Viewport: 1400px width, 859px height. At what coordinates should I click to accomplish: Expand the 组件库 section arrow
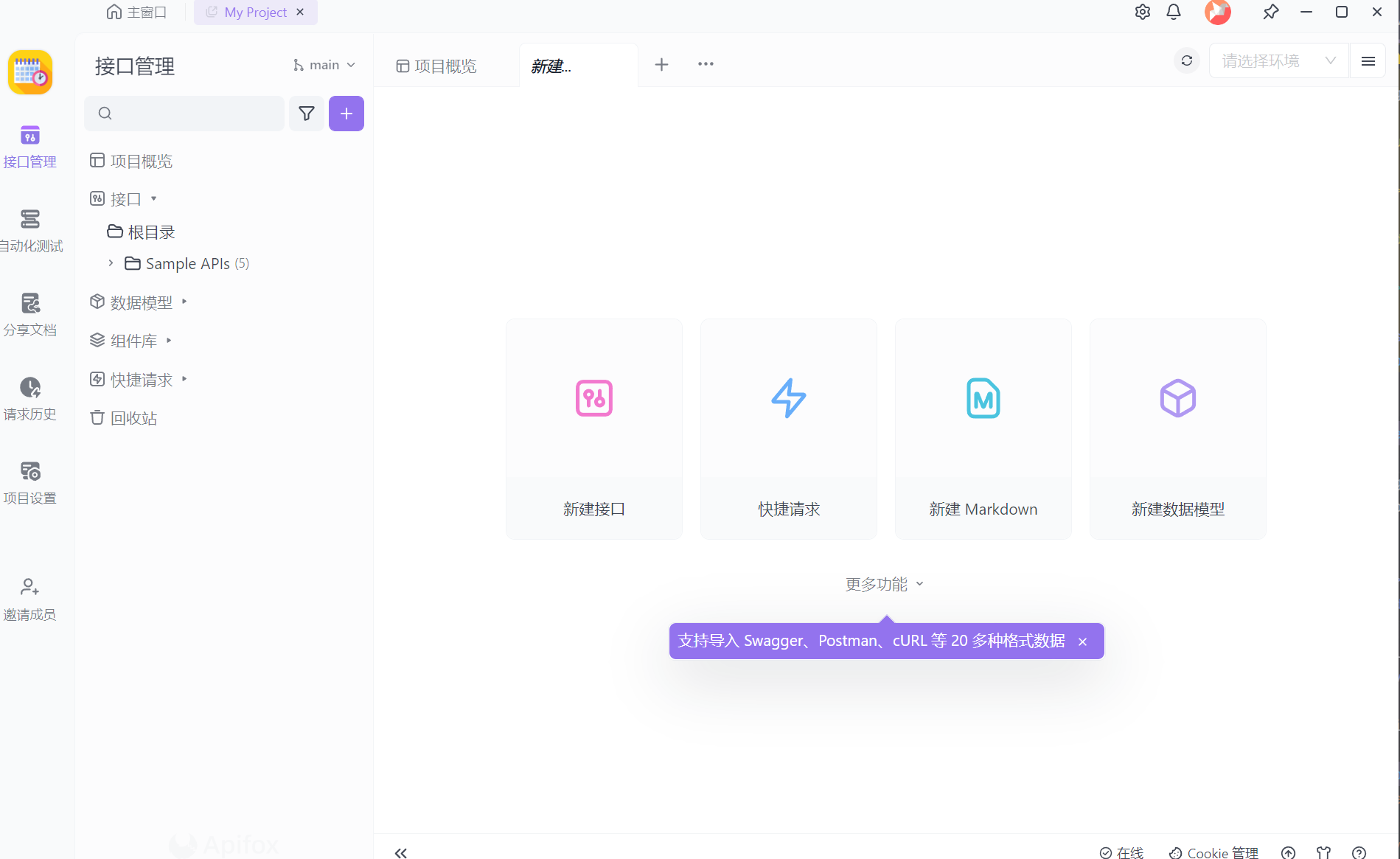pyautogui.click(x=169, y=341)
